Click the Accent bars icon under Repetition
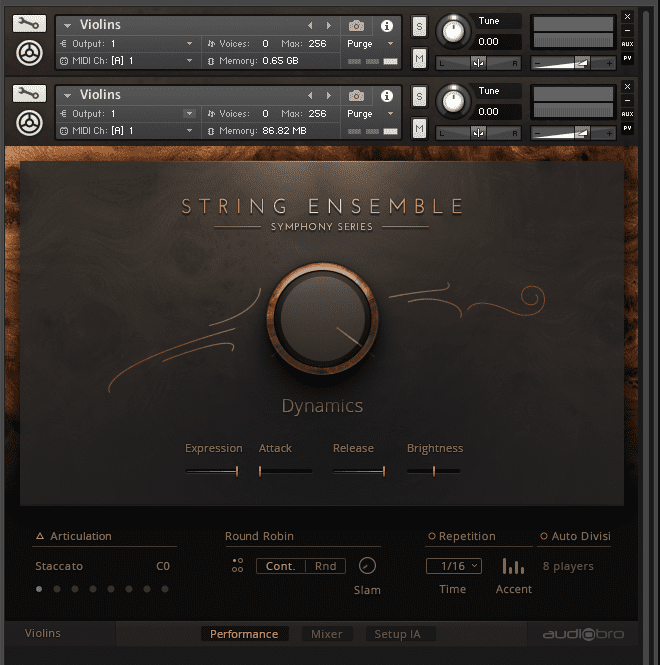This screenshot has height=665, width=660. click(x=513, y=566)
